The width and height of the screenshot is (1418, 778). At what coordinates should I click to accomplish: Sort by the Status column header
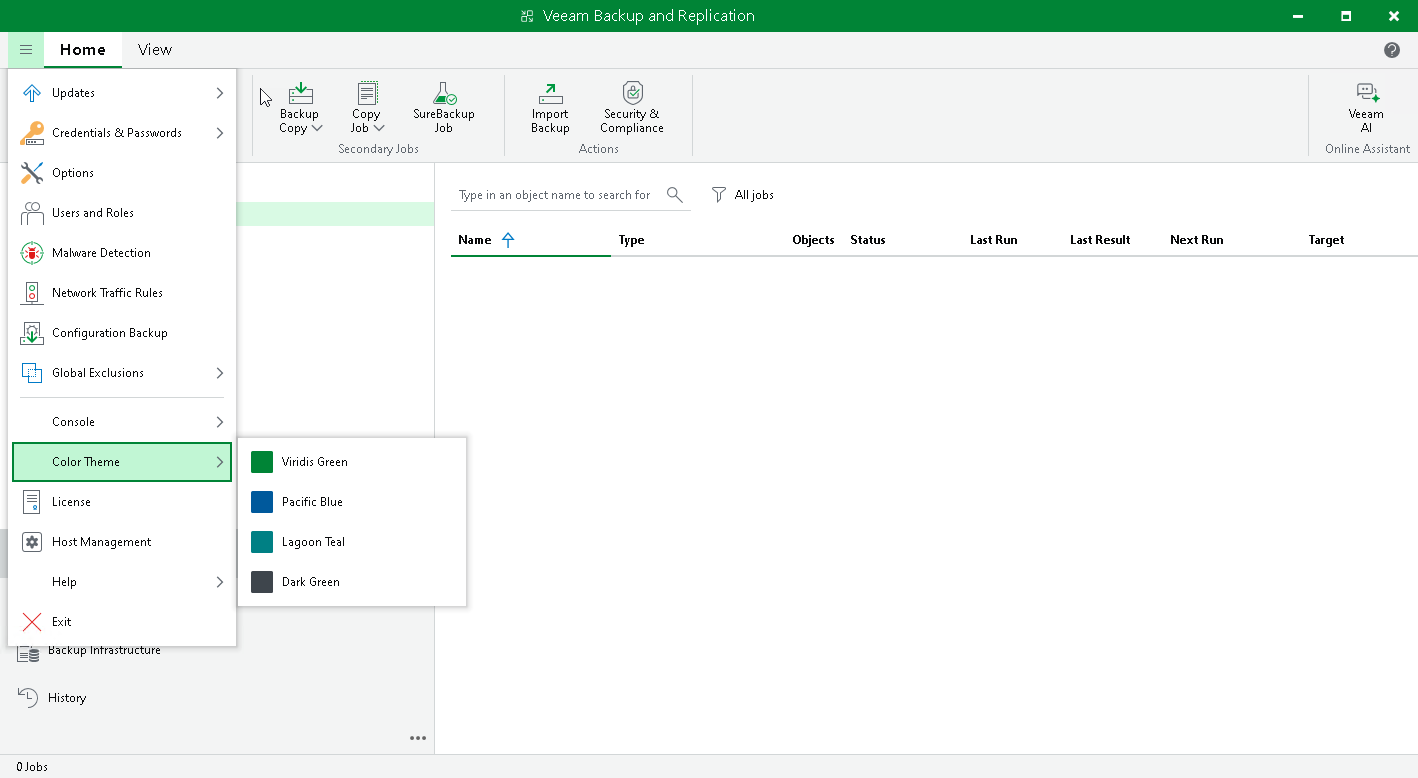(x=868, y=240)
